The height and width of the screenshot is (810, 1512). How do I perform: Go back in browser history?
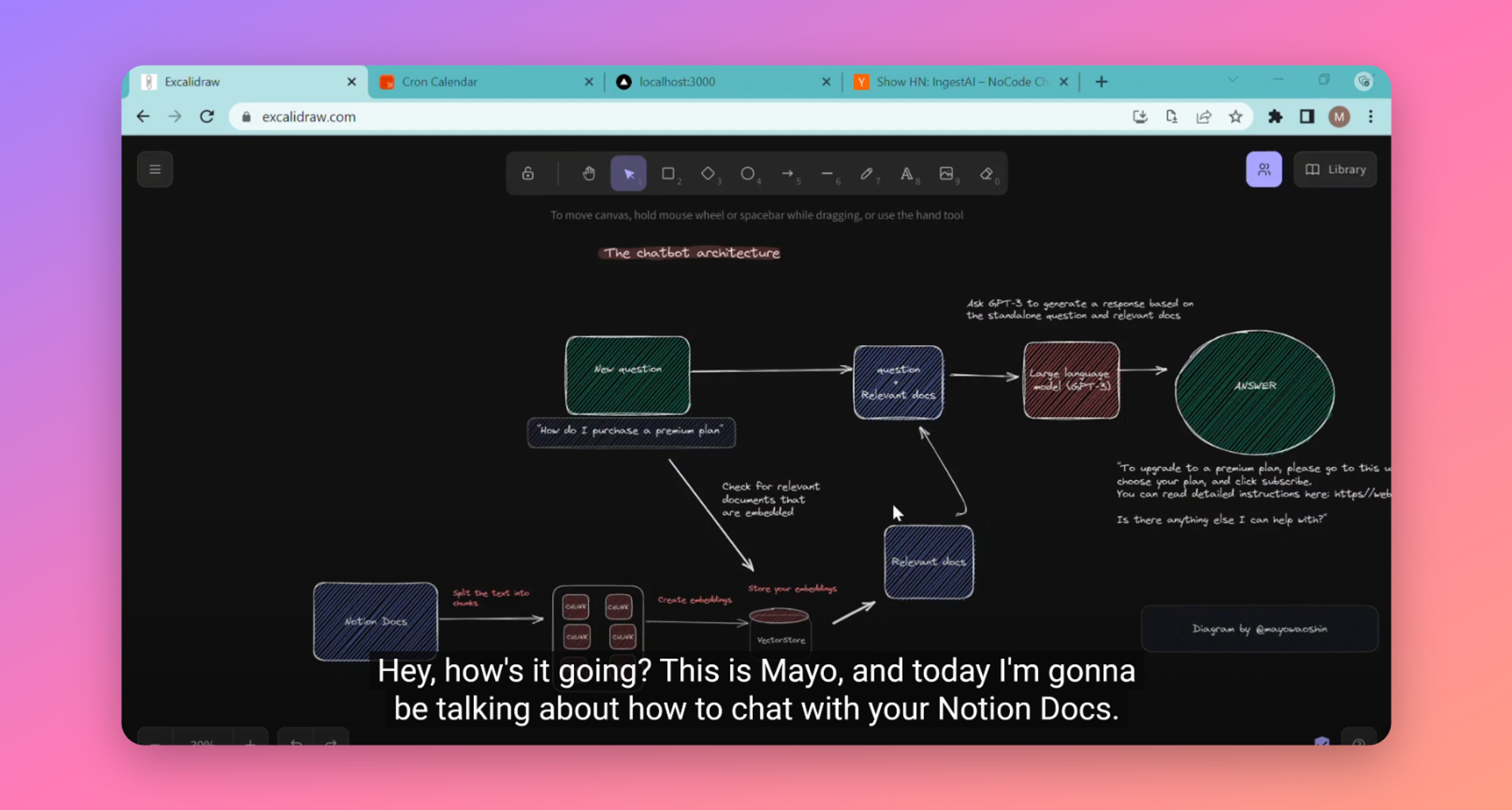click(x=143, y=116)
